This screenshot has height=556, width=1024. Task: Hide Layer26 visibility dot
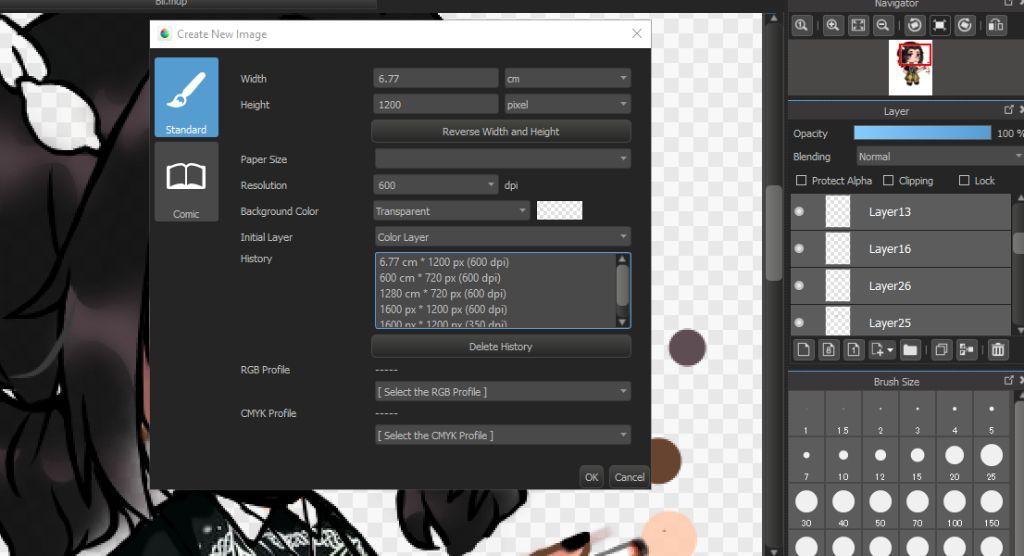pos(799,286)
